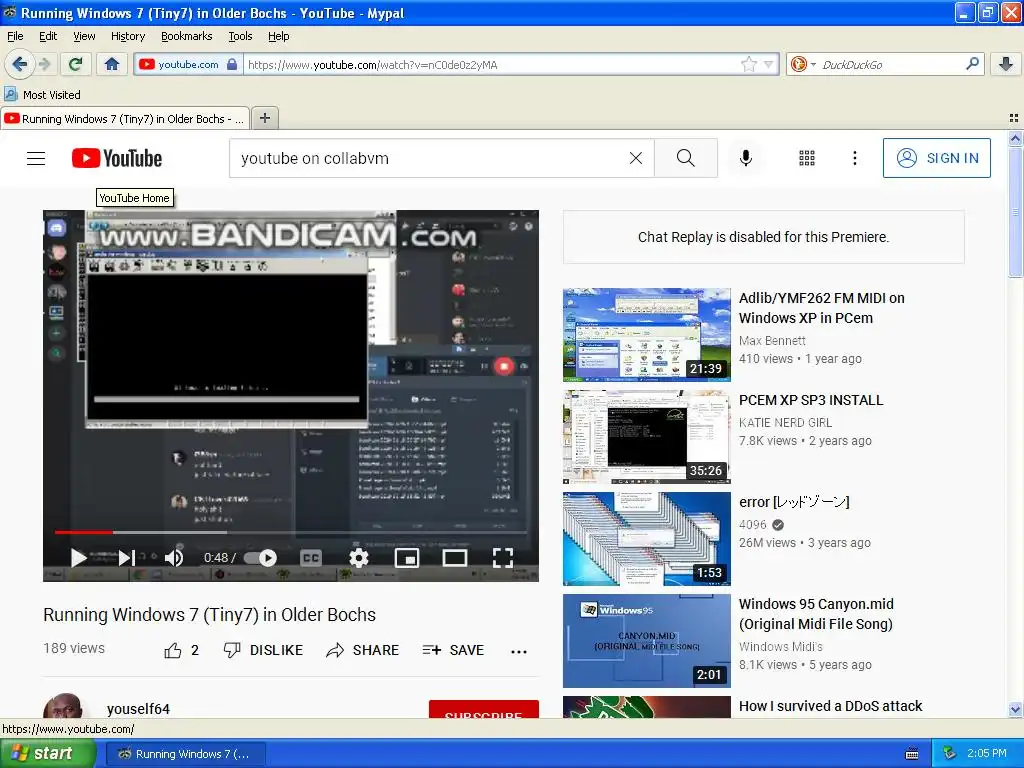Viewport: 1024px width, 768px height.
Task: Open the DuckDuckGo search engine selector
Action: click(x=803, y=64)
